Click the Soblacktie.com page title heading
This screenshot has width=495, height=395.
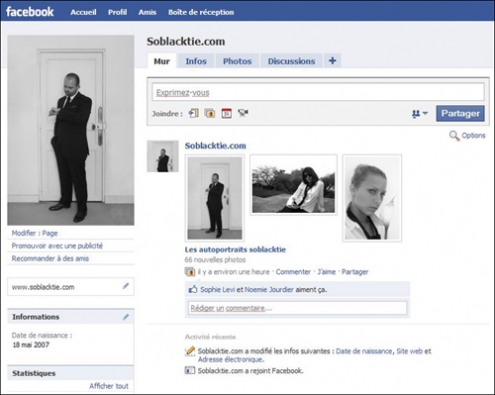coord(186,41)
